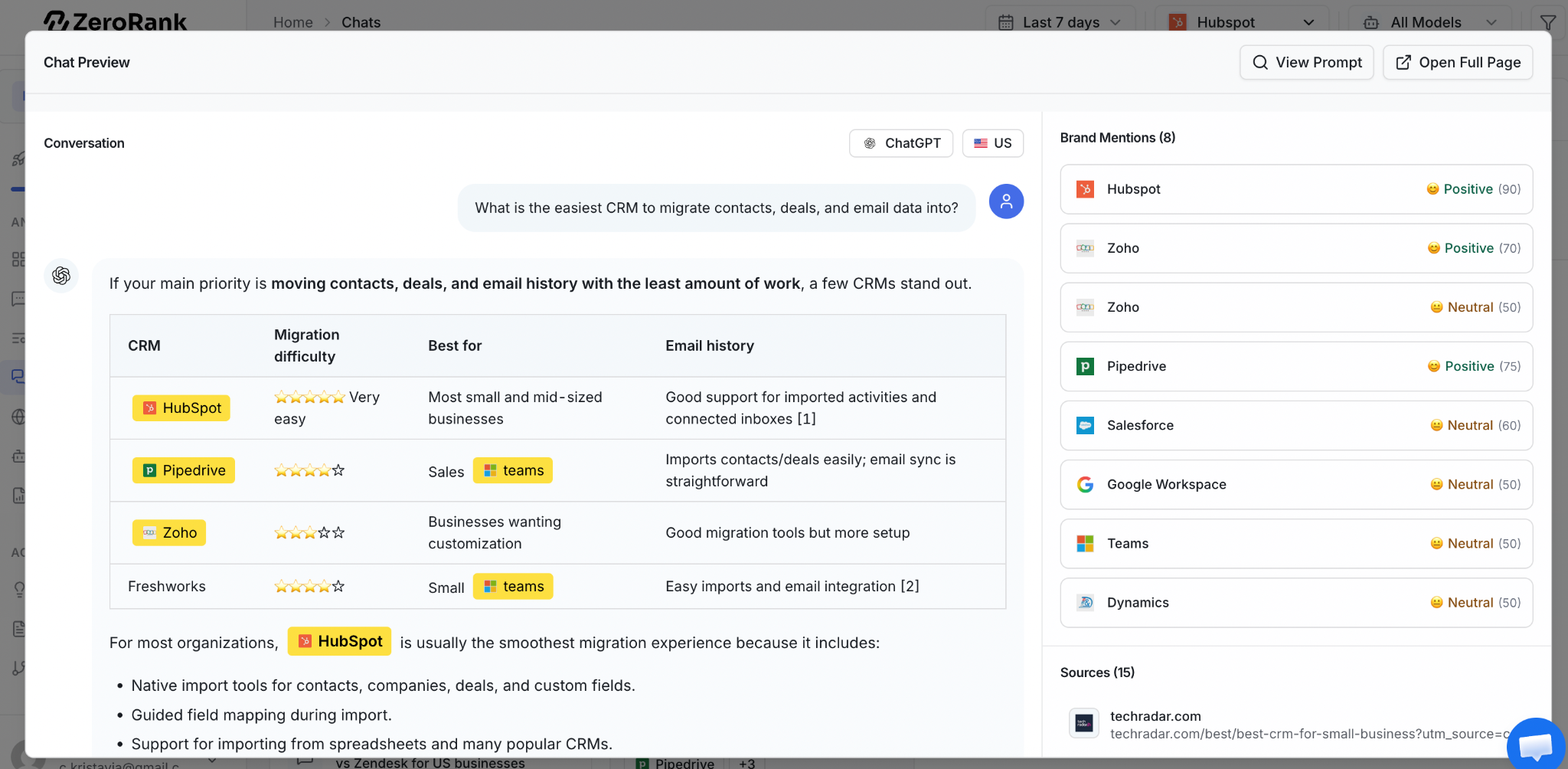The height and width of the screenshot is (769, 1568).
Task: Go to the Home breadcrumb
Action: tap(293, 22)
